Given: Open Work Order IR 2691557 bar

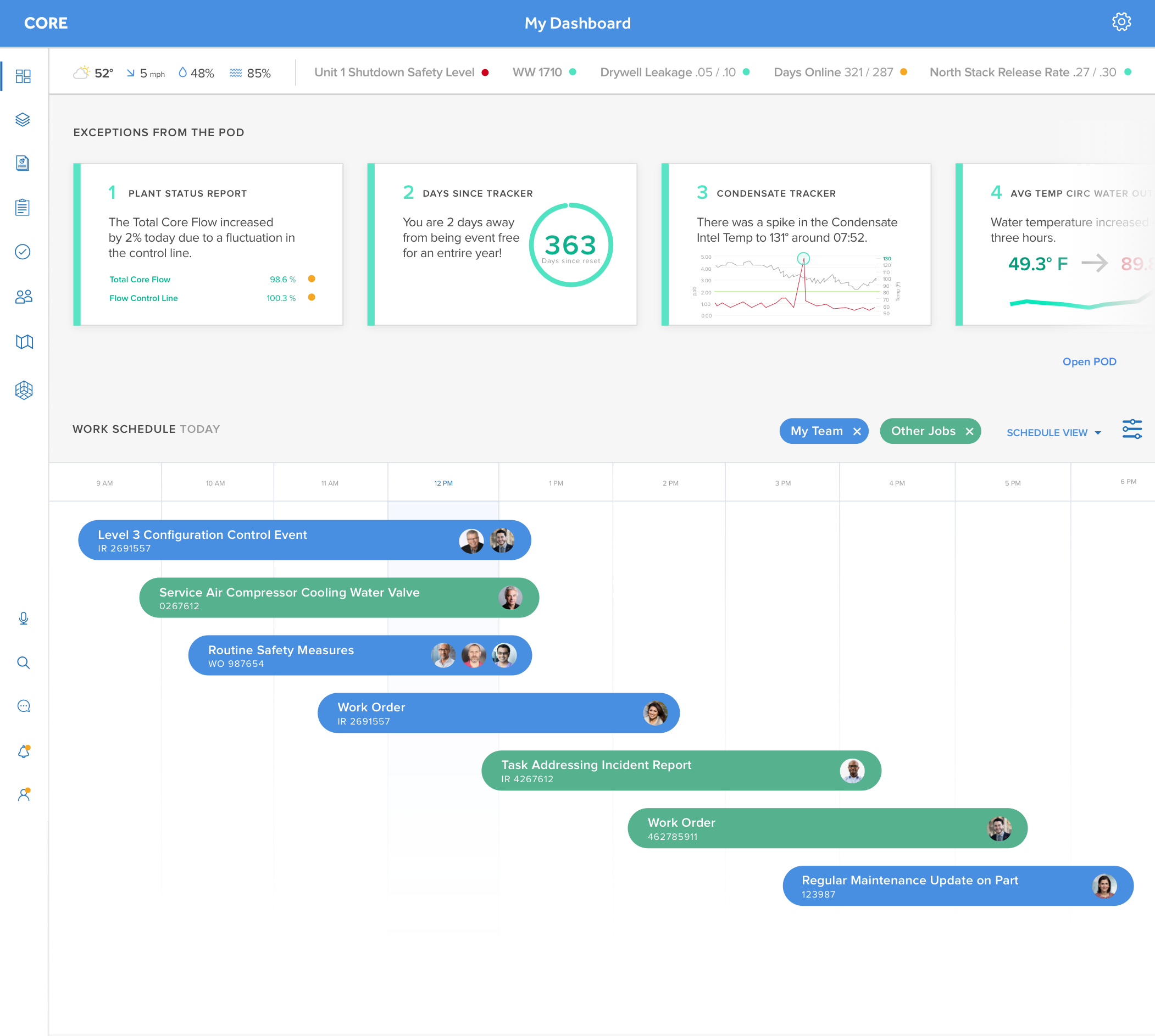Looking at the screenshot, I should click(x=498, y=712).
